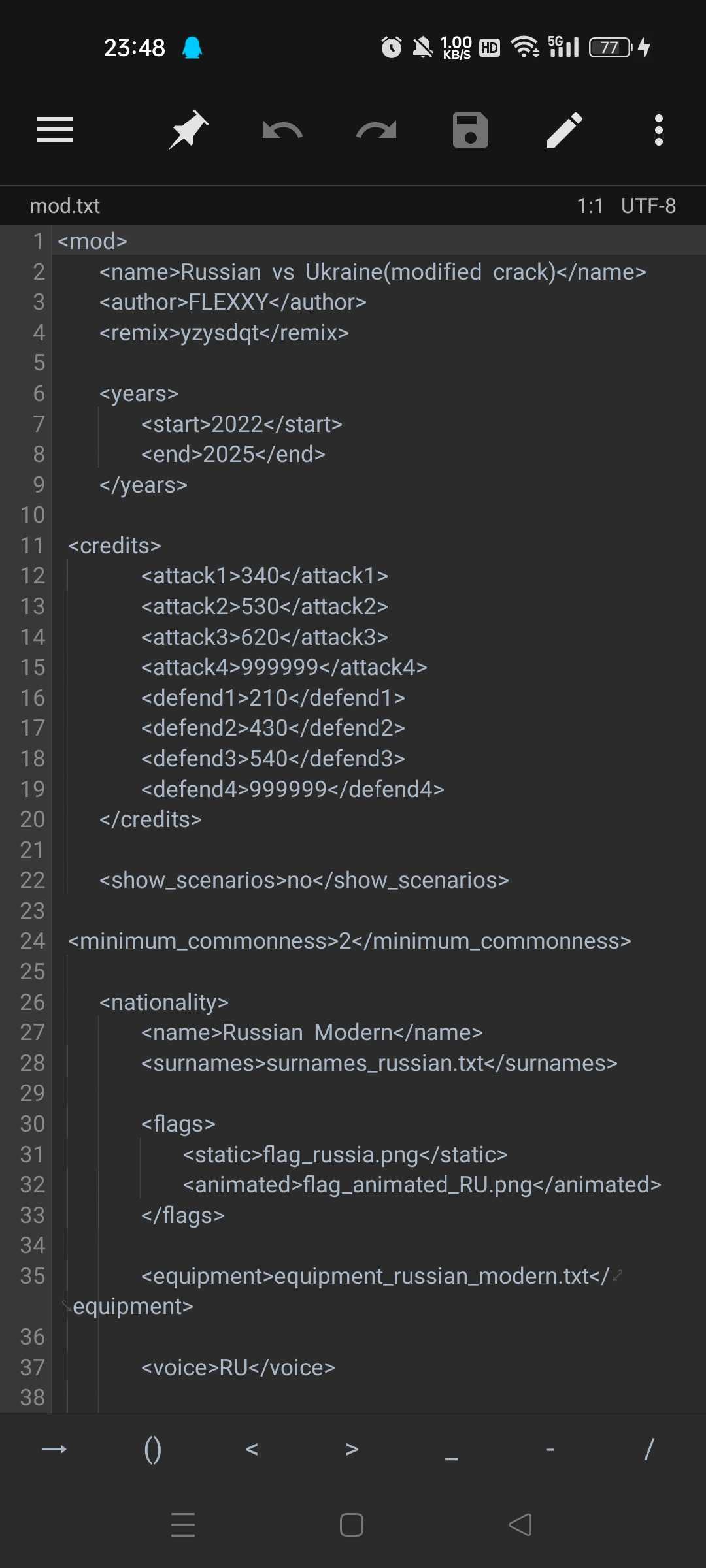Save the file with the floppy disk icon

point(470,130)
